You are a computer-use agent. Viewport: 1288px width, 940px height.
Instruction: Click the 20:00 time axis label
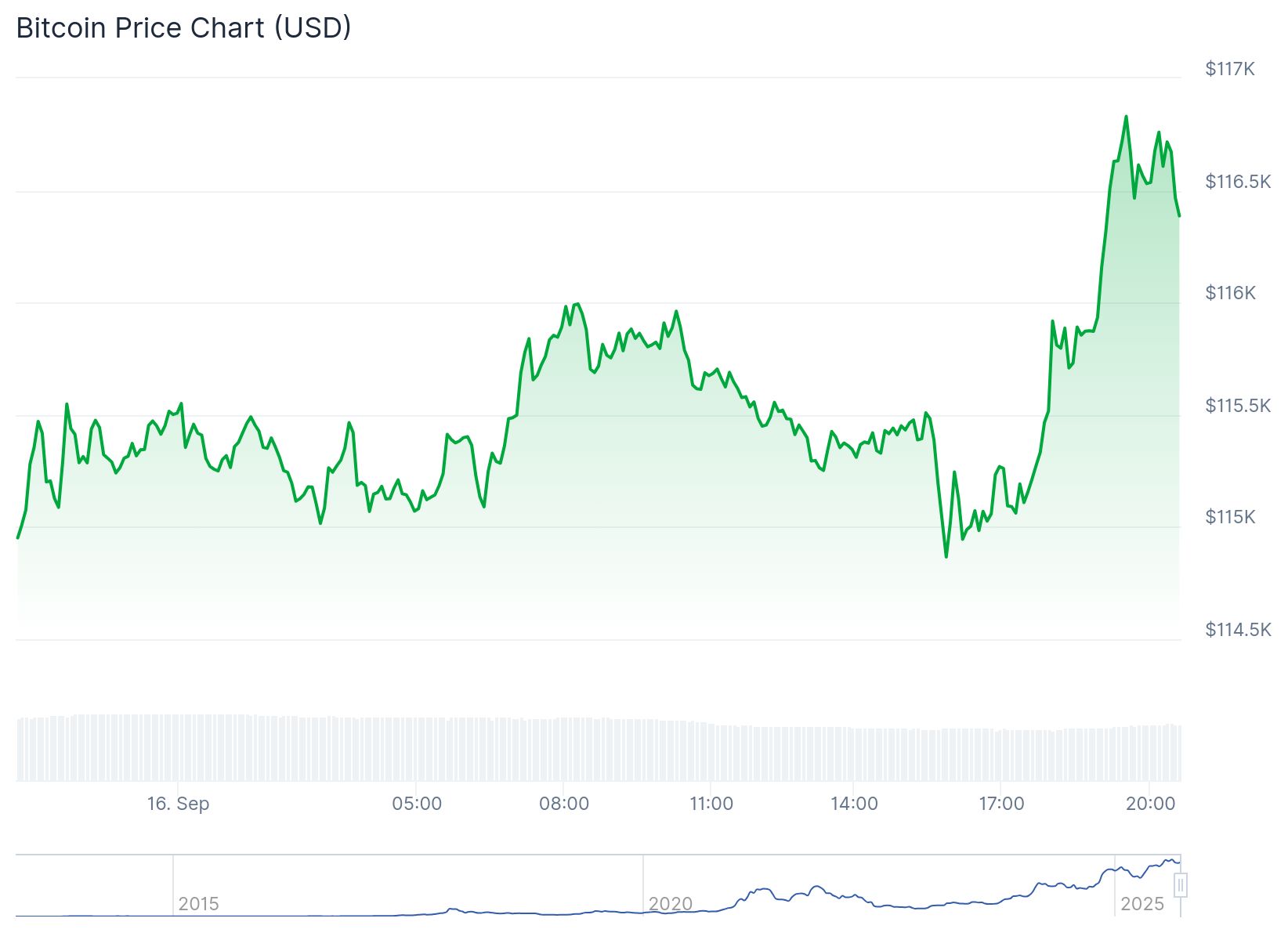point(1150,804)
